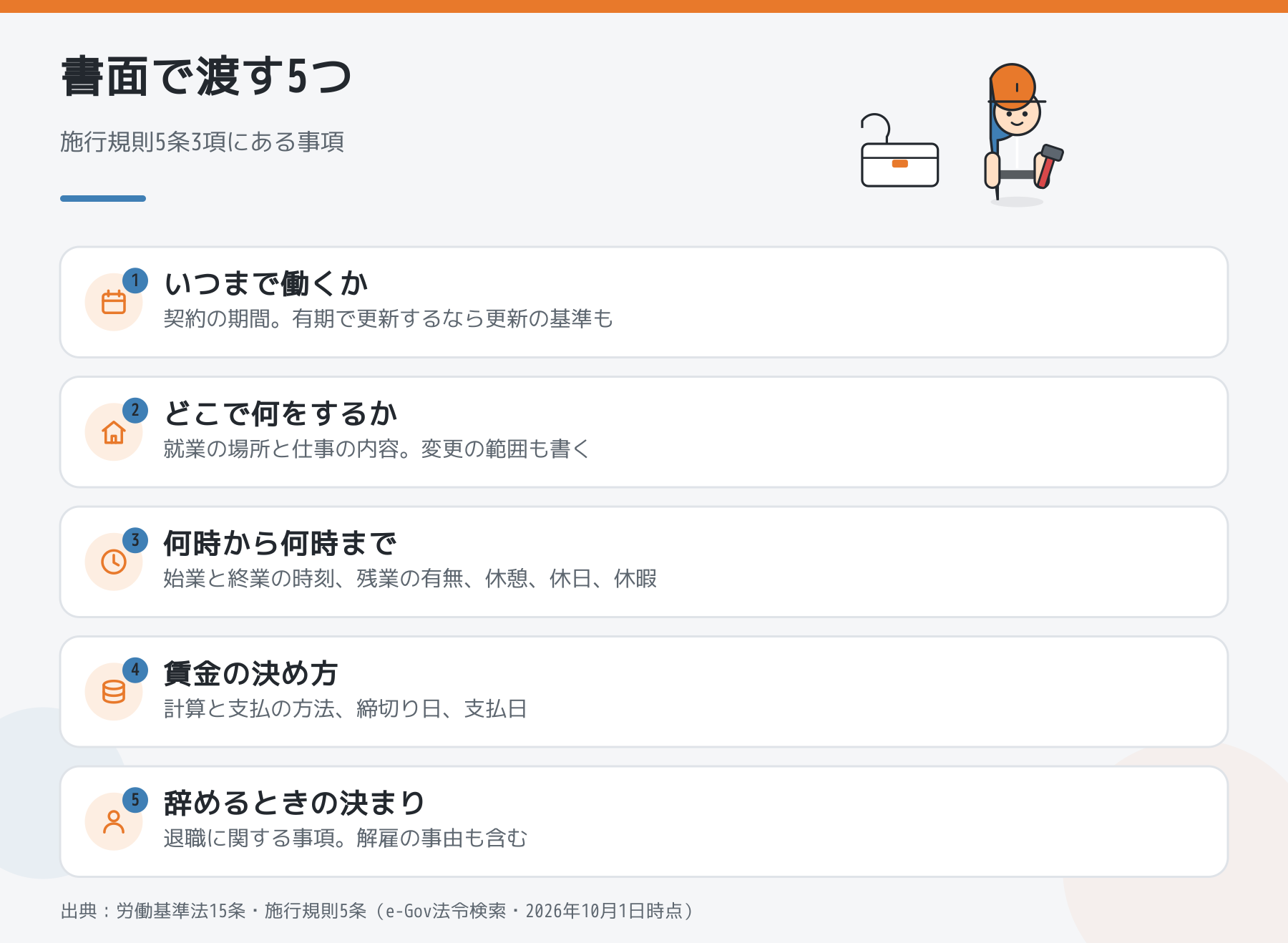The height and width of the screenshot is (943, 1288).
Task: Click the person icon beside 辞めるときの決まり
Action: pos(114,821)
